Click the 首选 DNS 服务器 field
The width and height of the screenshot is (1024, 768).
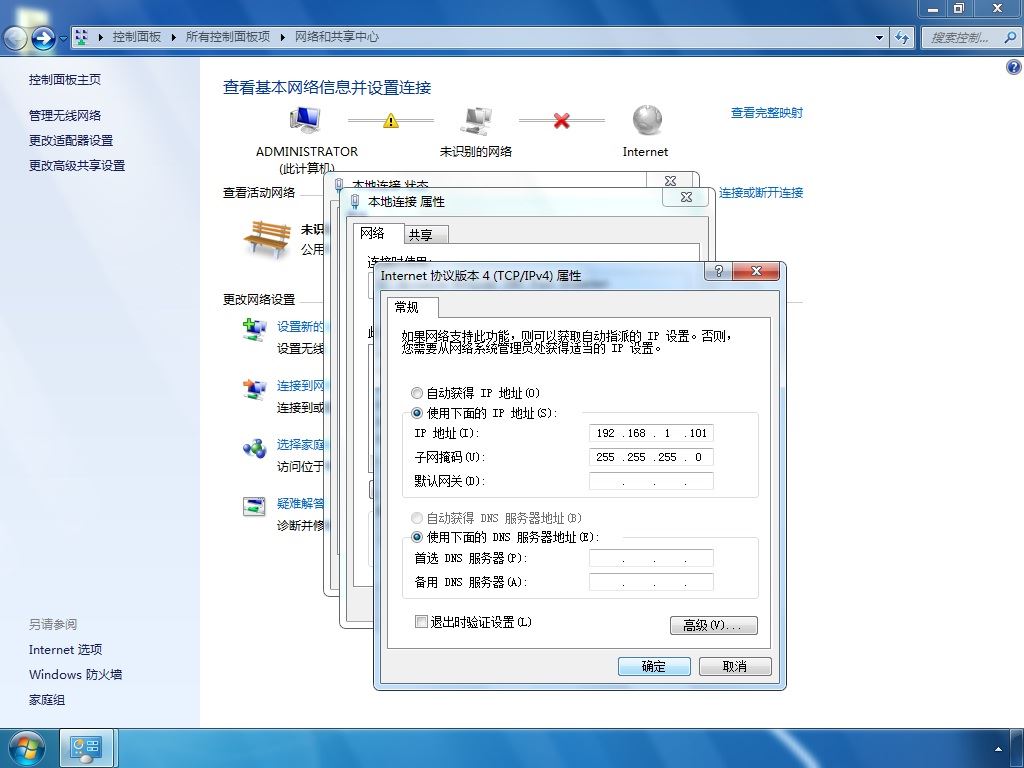[651, 558]
